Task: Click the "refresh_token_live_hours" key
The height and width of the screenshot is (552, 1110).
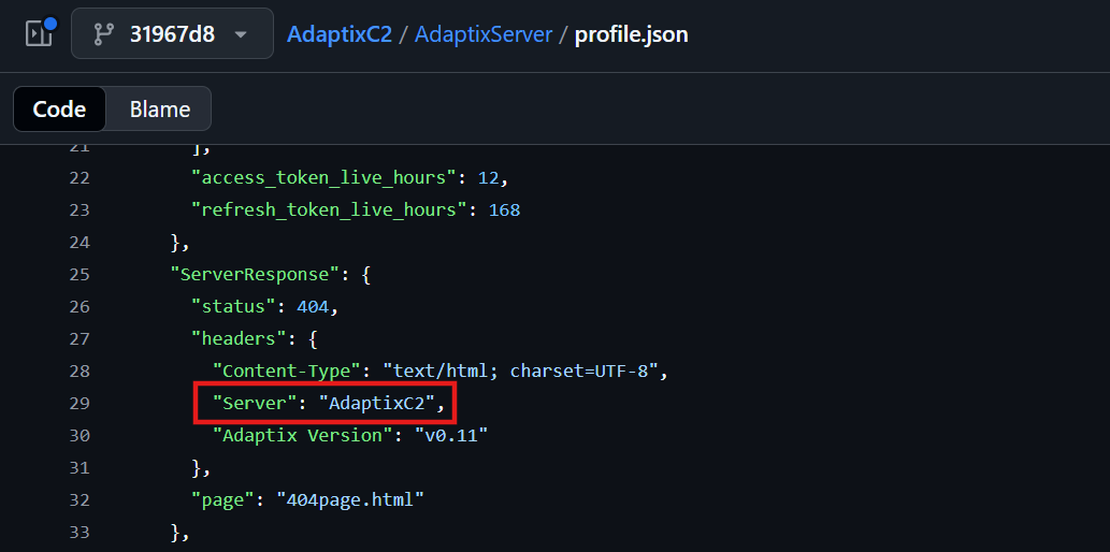Action: pos(328,211)
